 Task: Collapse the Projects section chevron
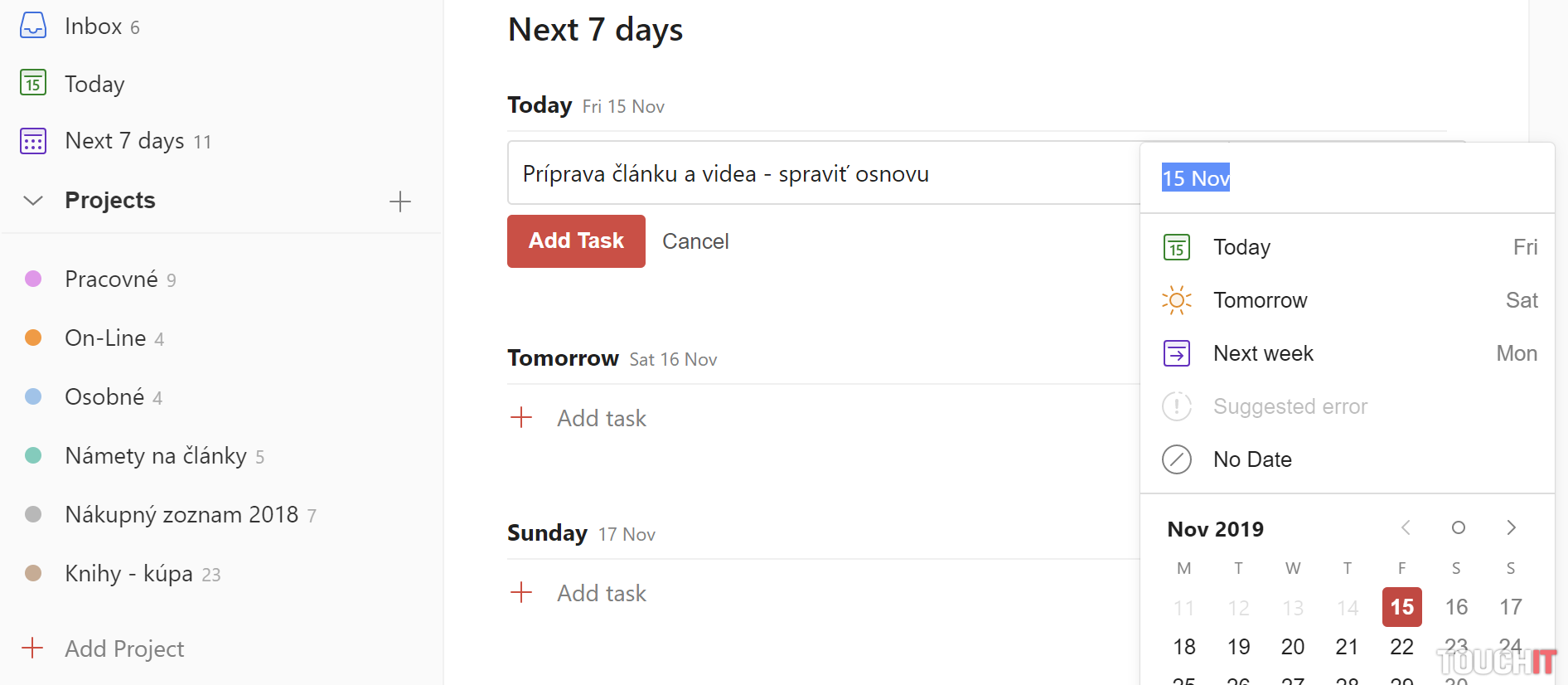coord(33,201)
